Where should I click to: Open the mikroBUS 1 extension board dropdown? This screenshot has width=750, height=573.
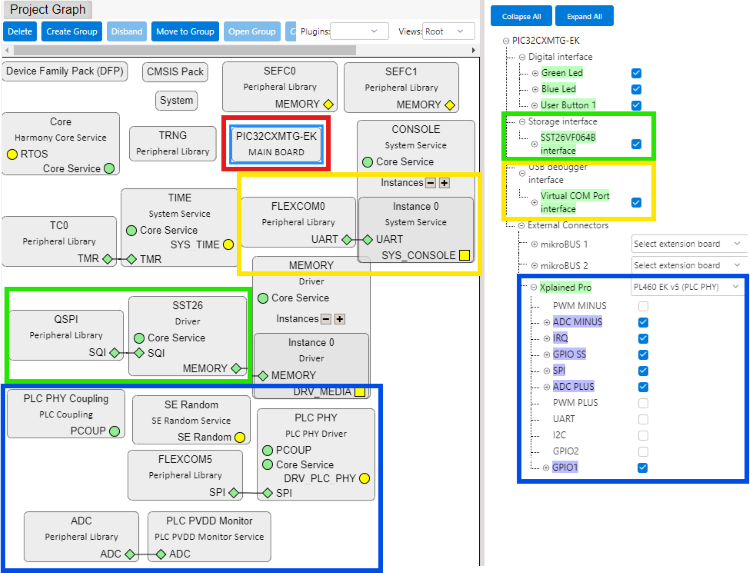point(688,244)
